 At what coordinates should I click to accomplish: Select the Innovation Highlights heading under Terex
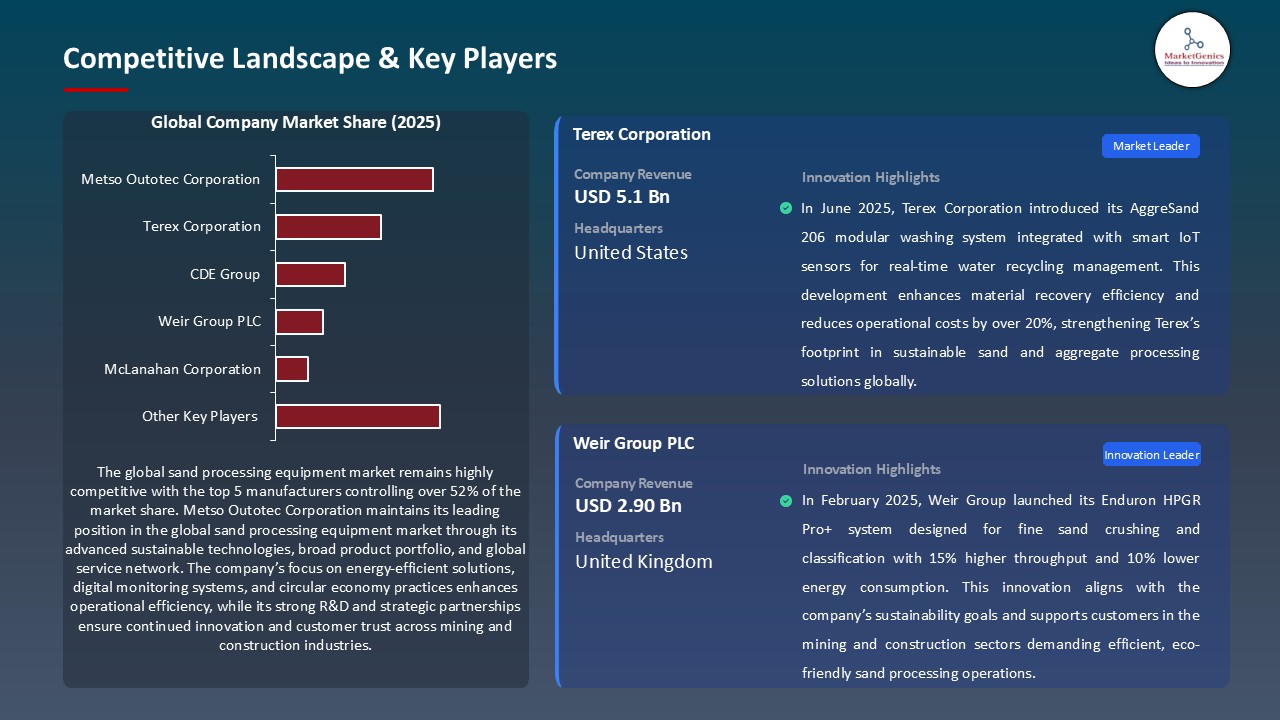(870, 177)
